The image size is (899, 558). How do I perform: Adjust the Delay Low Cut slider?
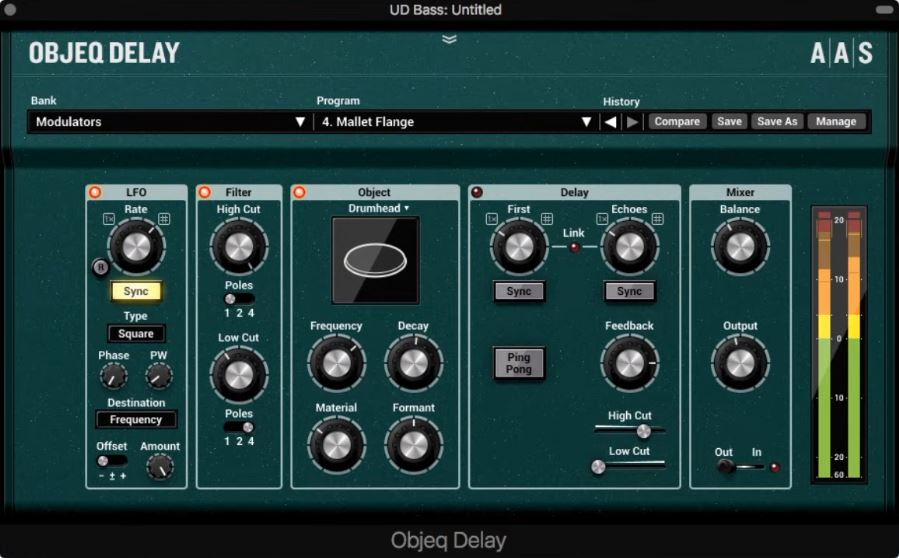coord(630,466)
